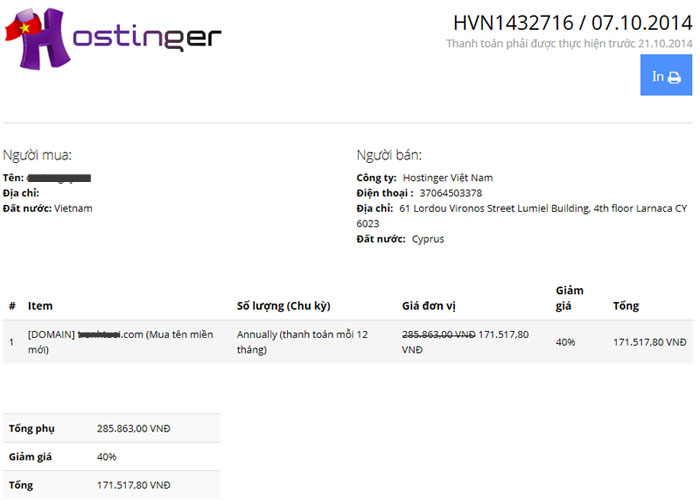Click the blue In print button
This screenshot has height=500, width=700.
click(x=666, y=75)
